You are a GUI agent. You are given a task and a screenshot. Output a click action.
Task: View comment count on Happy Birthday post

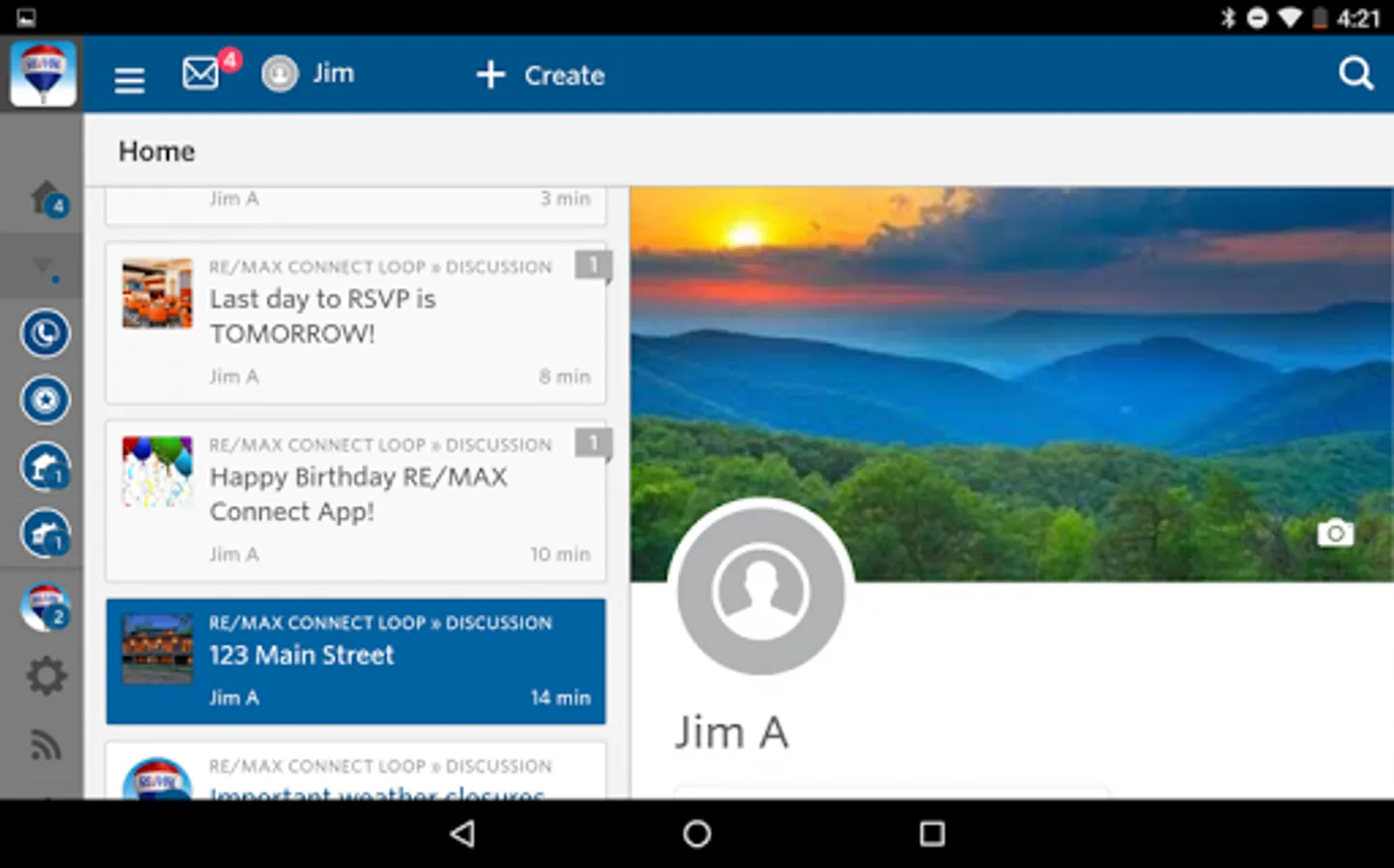coord(593,444)
